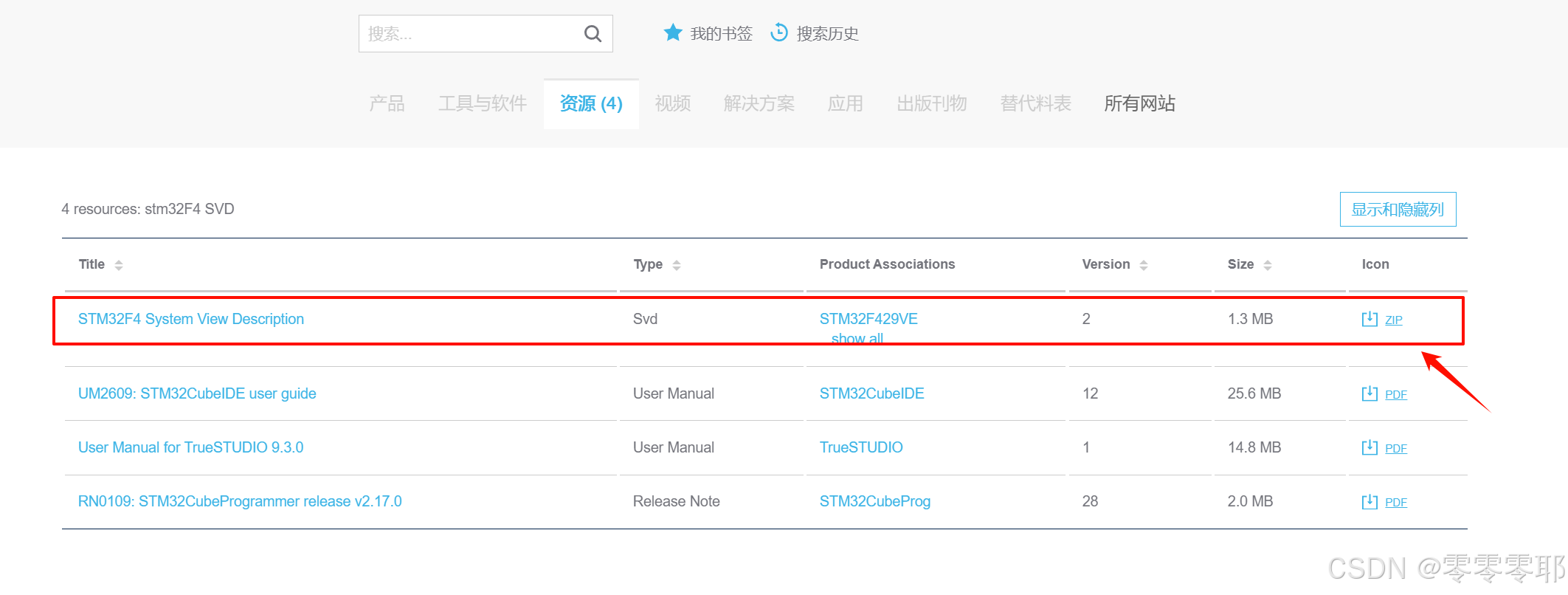Open STM32F4 System View Description link
The width and height of the screenshot is (1568, 595).
[191, 319]
